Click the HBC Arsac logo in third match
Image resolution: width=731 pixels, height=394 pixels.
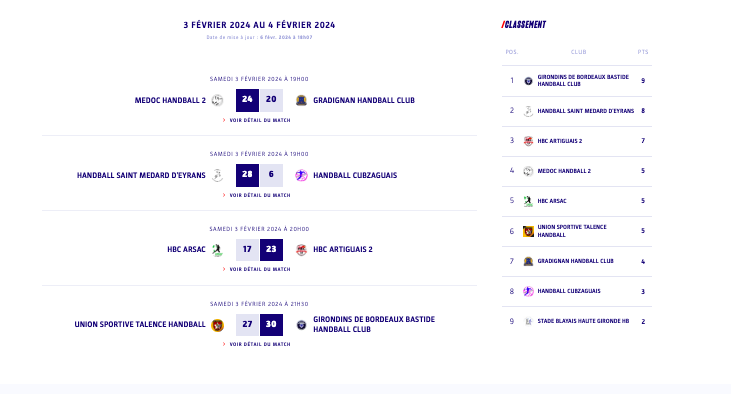tap(217, 250)
